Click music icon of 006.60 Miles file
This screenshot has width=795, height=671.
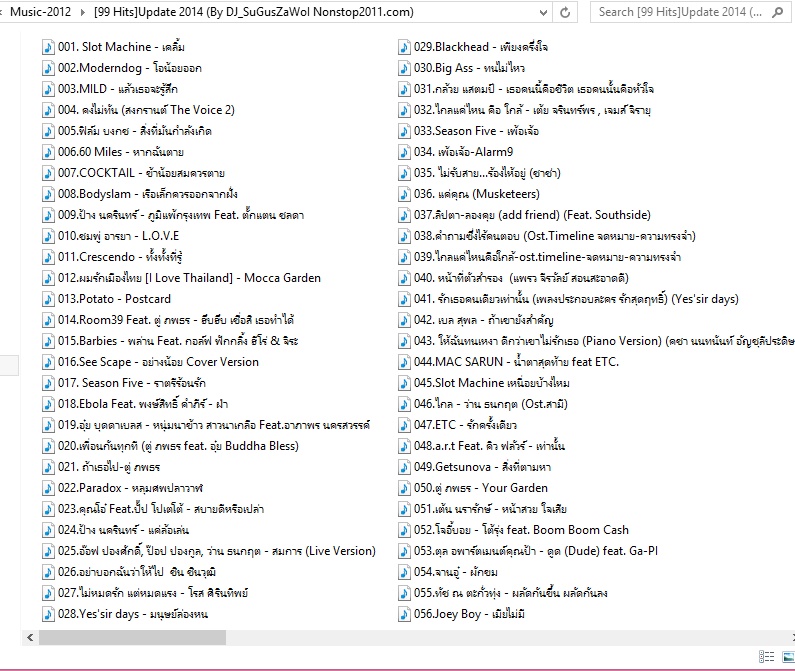pos(48,152)
